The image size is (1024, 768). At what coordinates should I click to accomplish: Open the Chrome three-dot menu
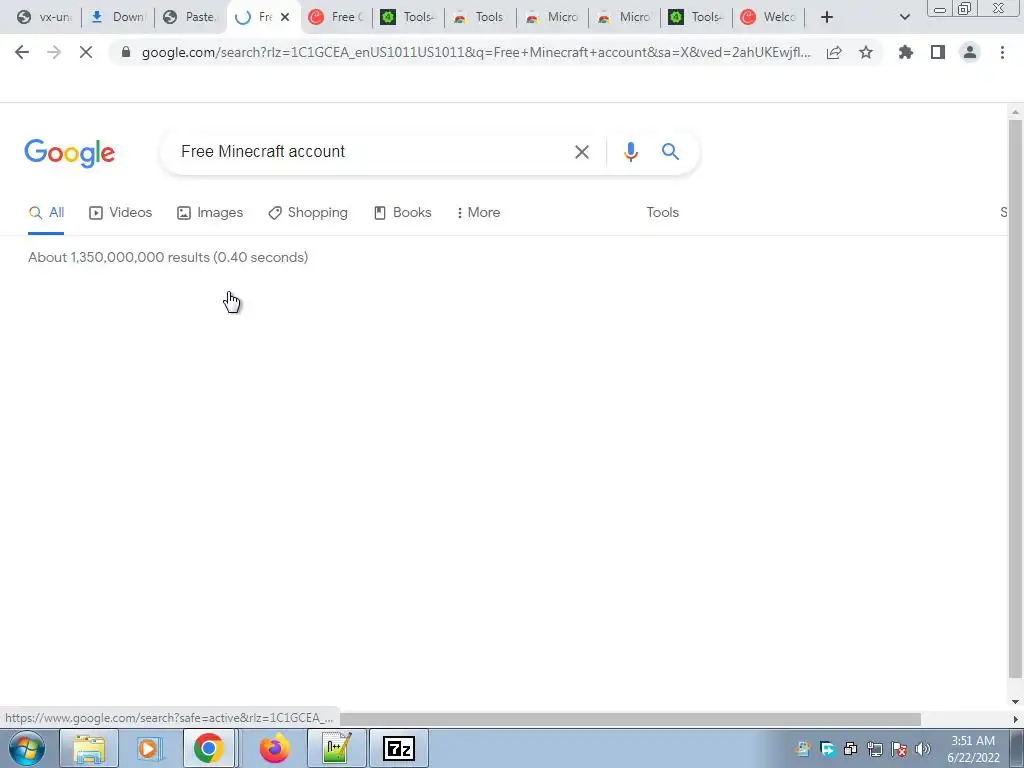(1002, 52)
